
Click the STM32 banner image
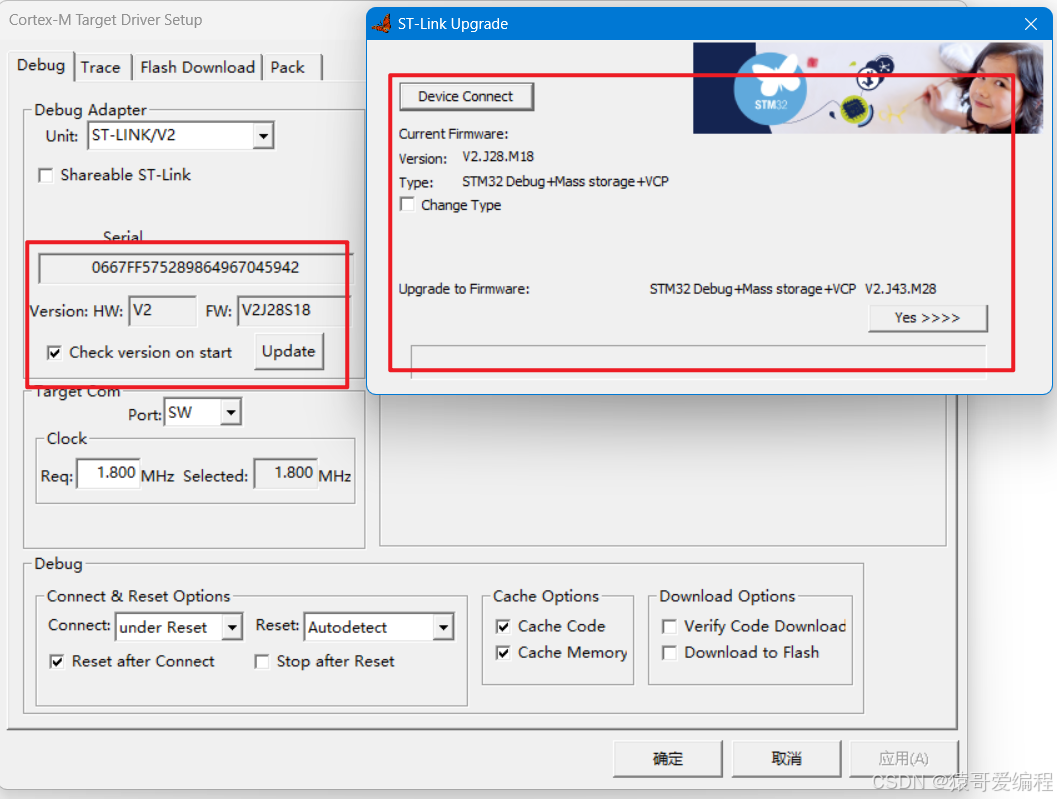coord(867,88)
